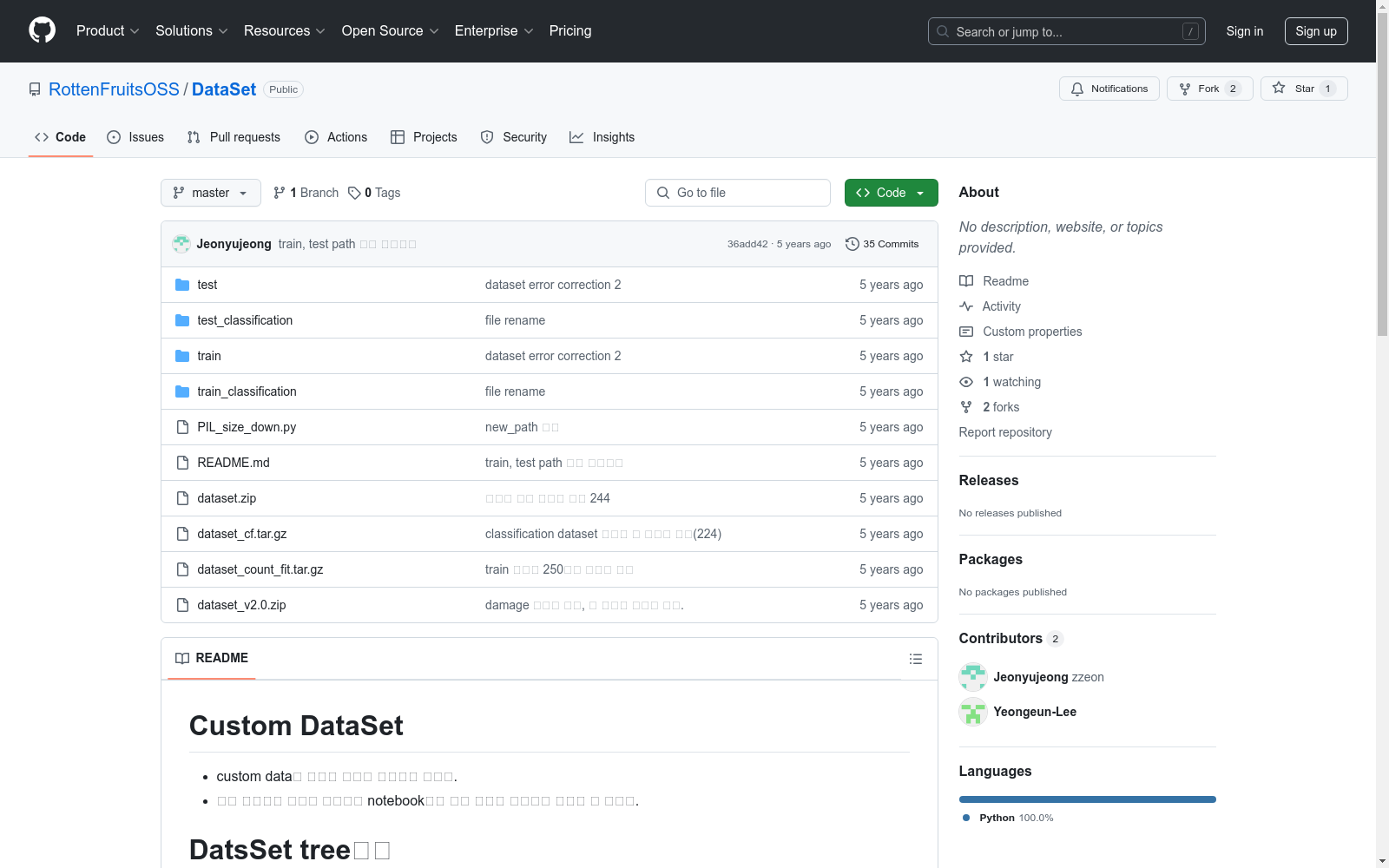Open "file rename" commit on test_classification row
The image size is (1389, 868).
coord(515,320)
